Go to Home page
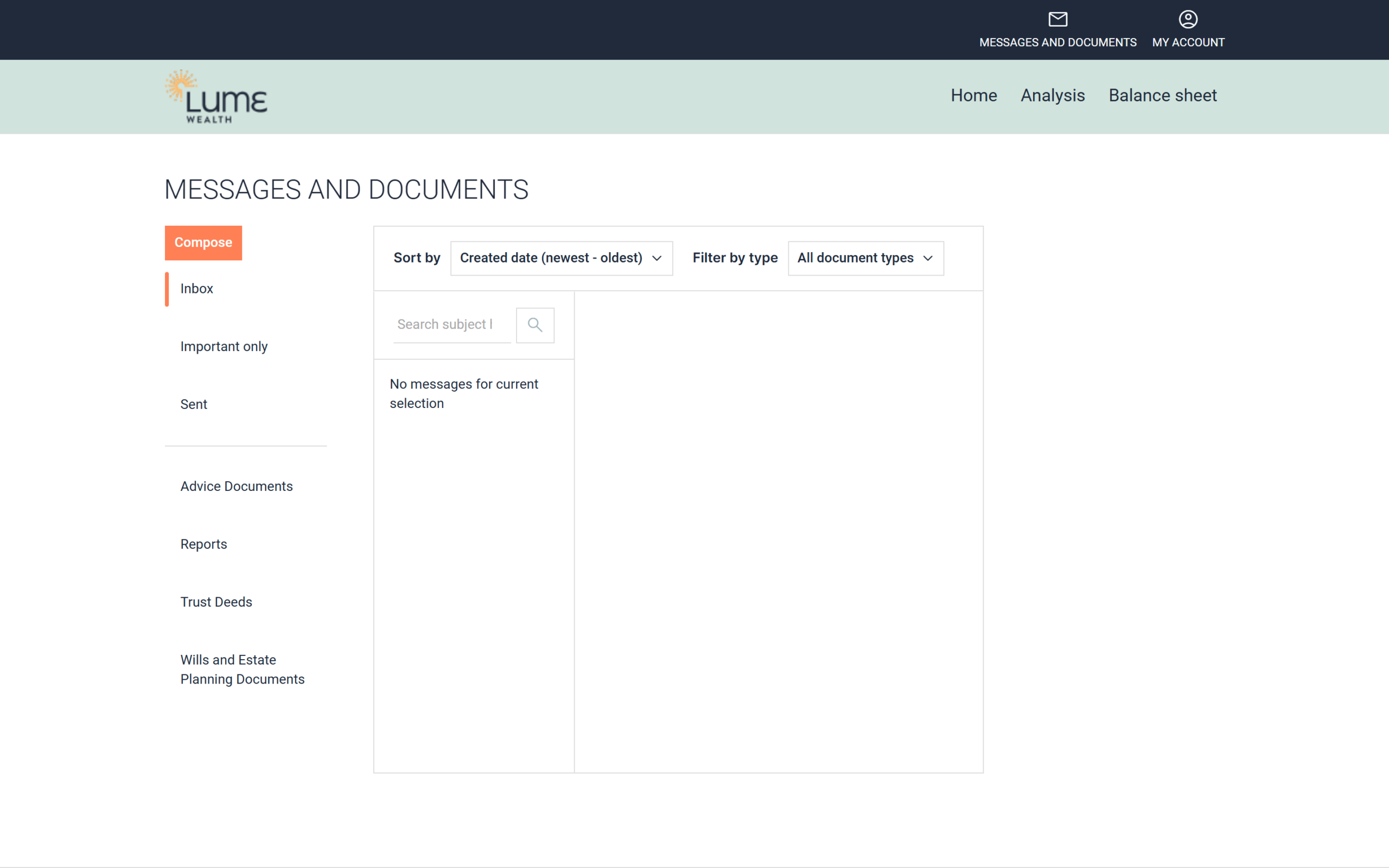Image resolution: width=1389 pixels, height=868 pixels. (973, 95)
